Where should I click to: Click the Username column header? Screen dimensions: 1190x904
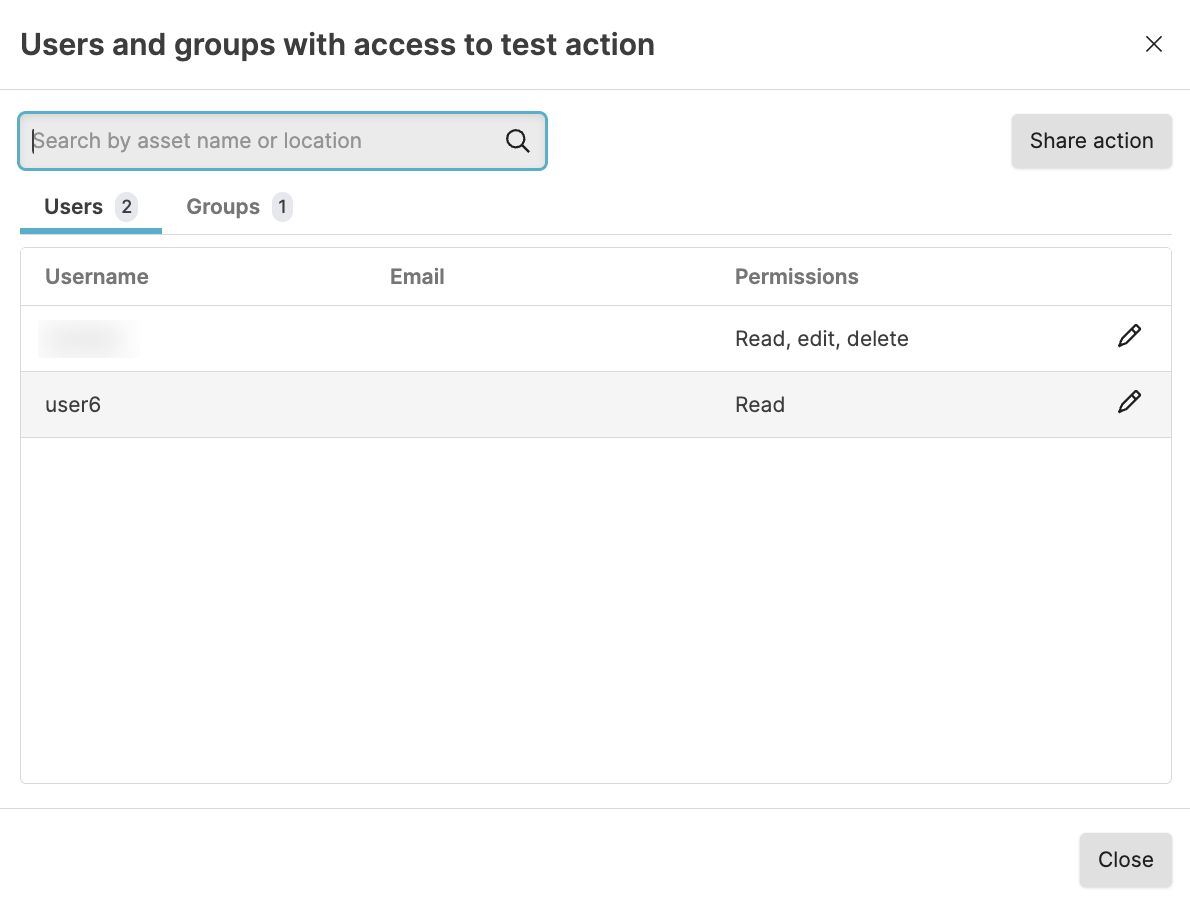97,277
